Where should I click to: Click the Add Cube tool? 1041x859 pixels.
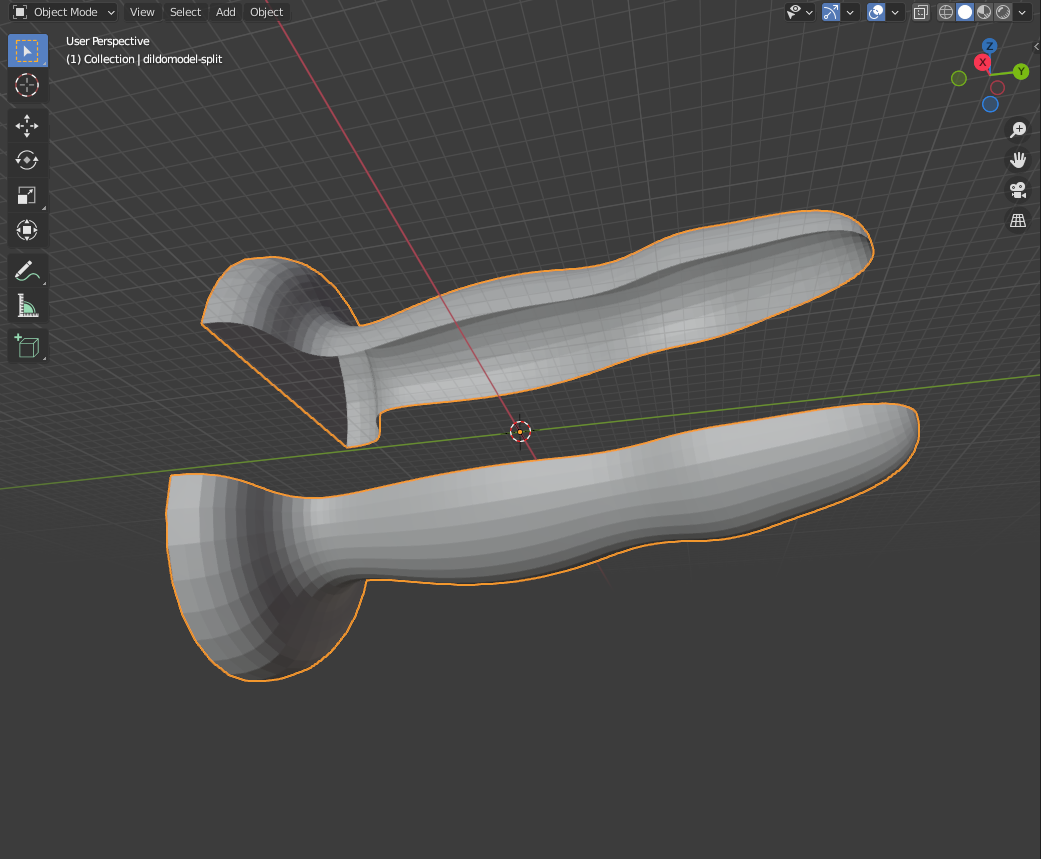point(27,346)
